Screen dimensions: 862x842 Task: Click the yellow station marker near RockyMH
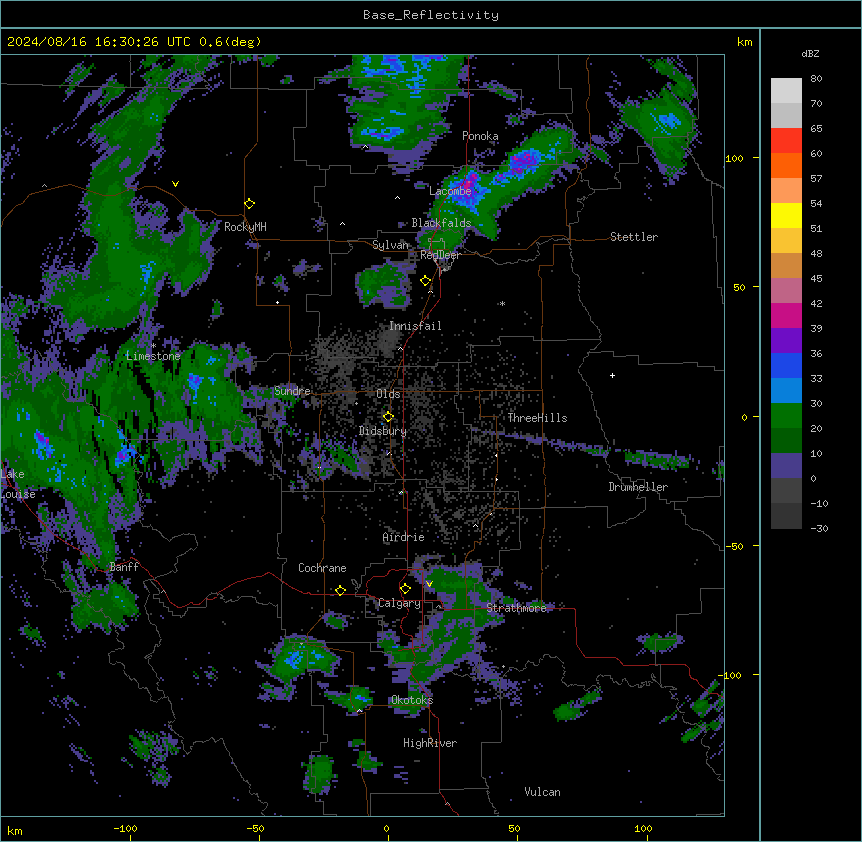[250, 204]
